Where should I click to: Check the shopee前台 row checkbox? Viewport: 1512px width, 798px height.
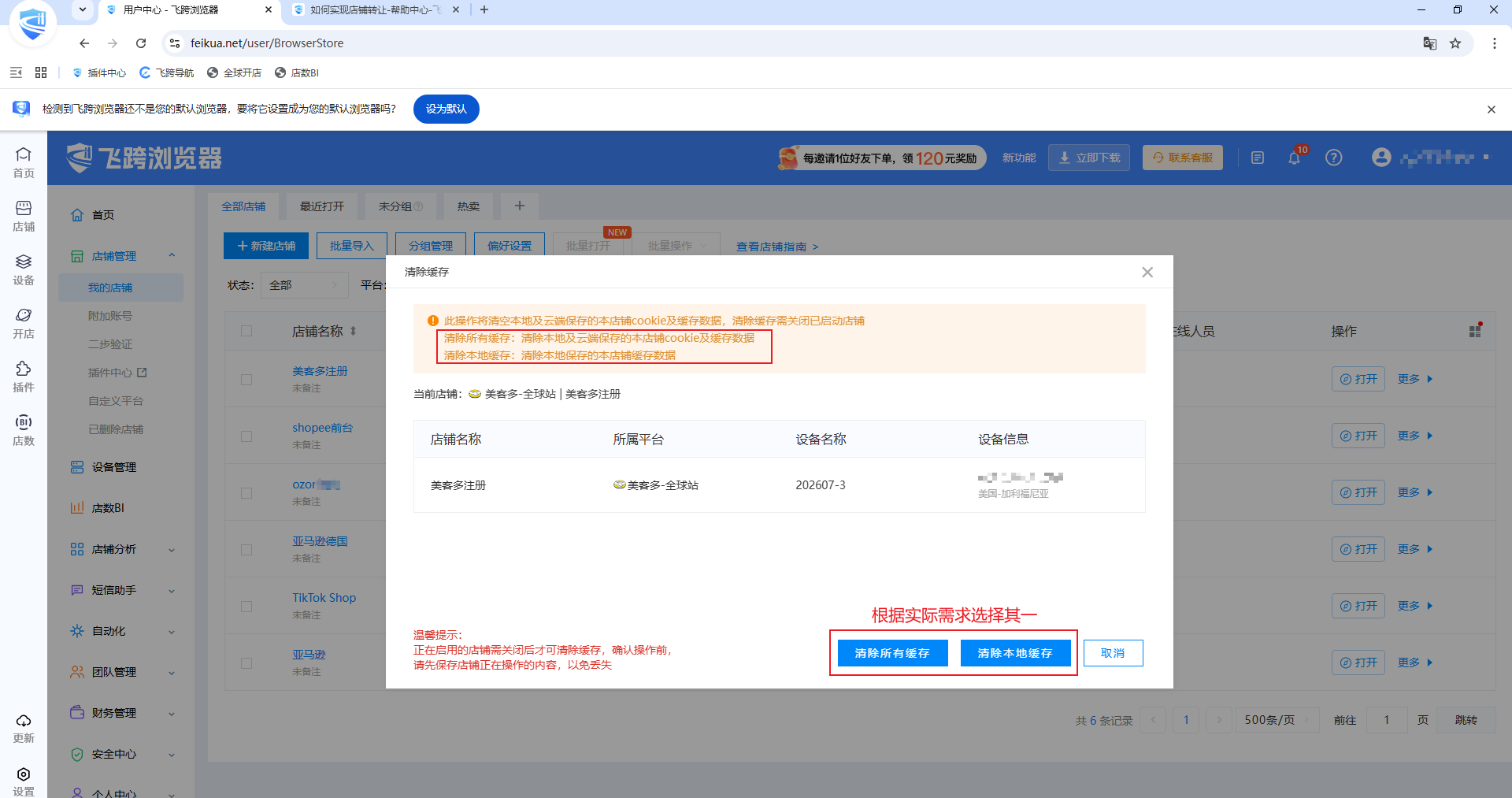tap(246, 436)
